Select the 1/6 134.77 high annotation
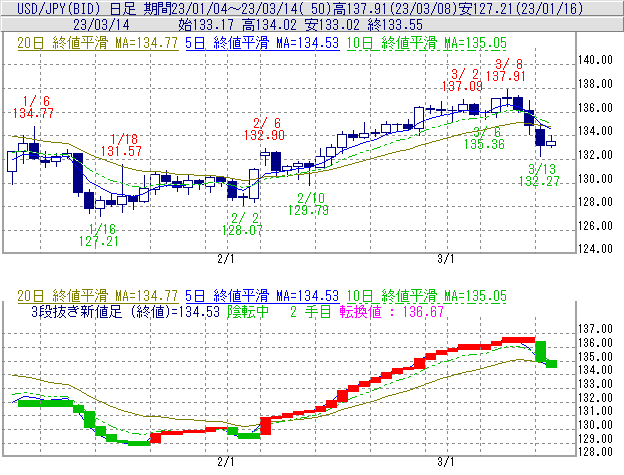The width and height of the screenshot is (624, 475). tap(33, 107)
